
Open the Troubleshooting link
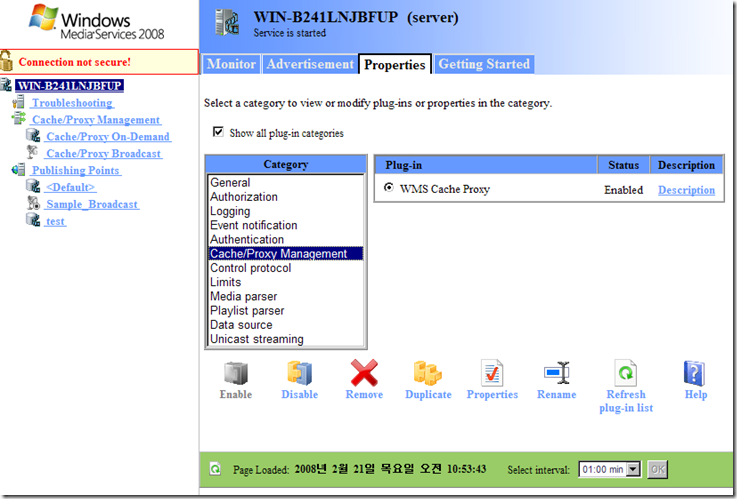[x=72, y=102]
